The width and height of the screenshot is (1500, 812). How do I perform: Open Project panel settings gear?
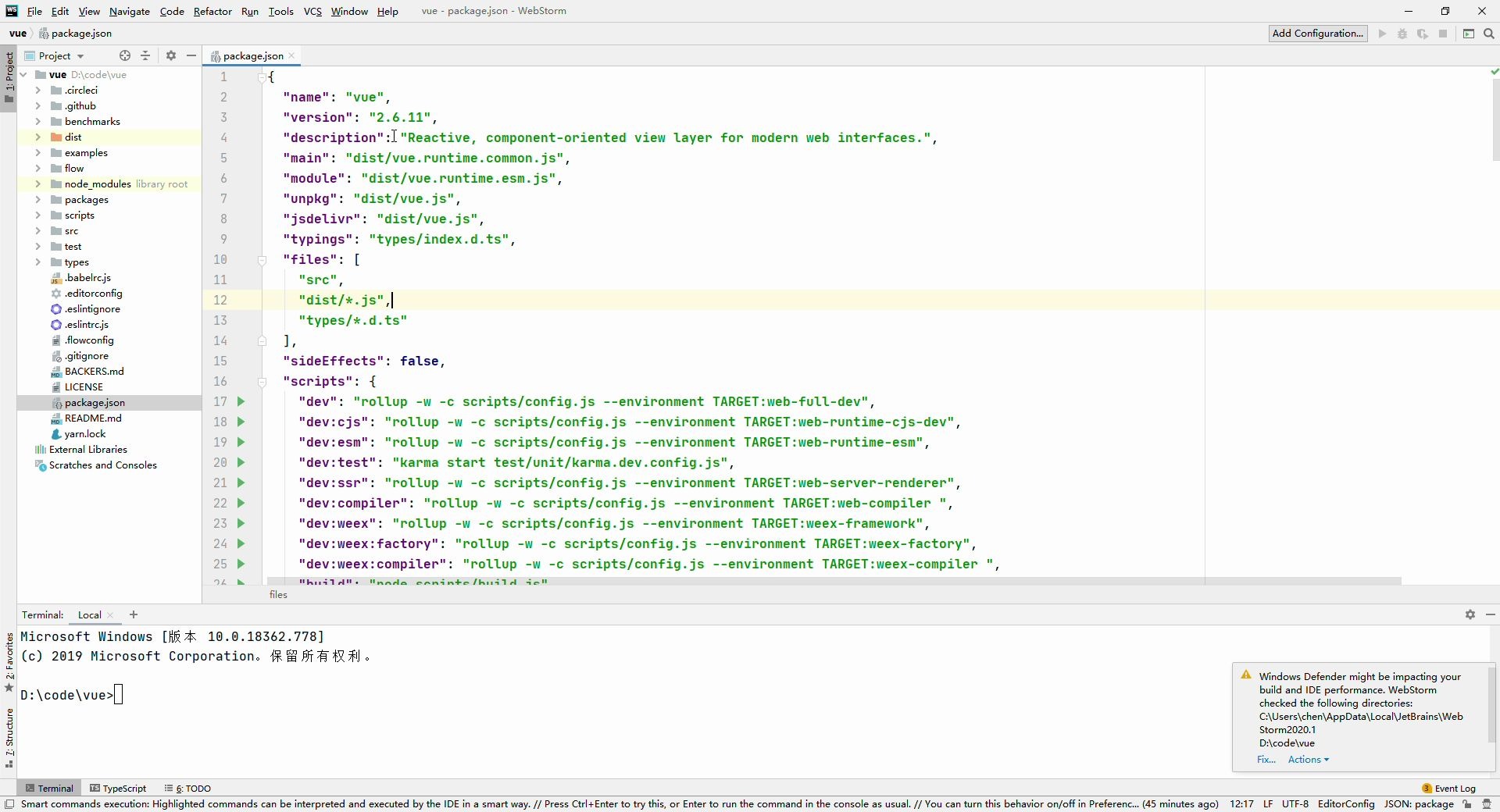[171, 55]
